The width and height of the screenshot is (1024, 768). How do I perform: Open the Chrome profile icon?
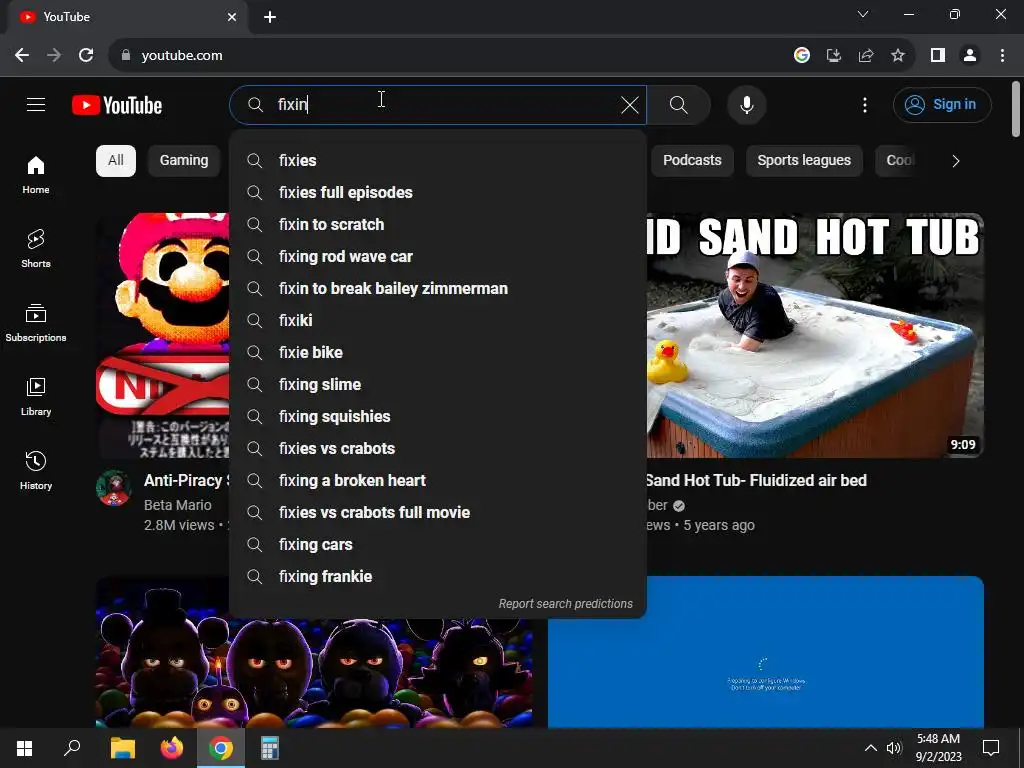[x=970, y=56]
